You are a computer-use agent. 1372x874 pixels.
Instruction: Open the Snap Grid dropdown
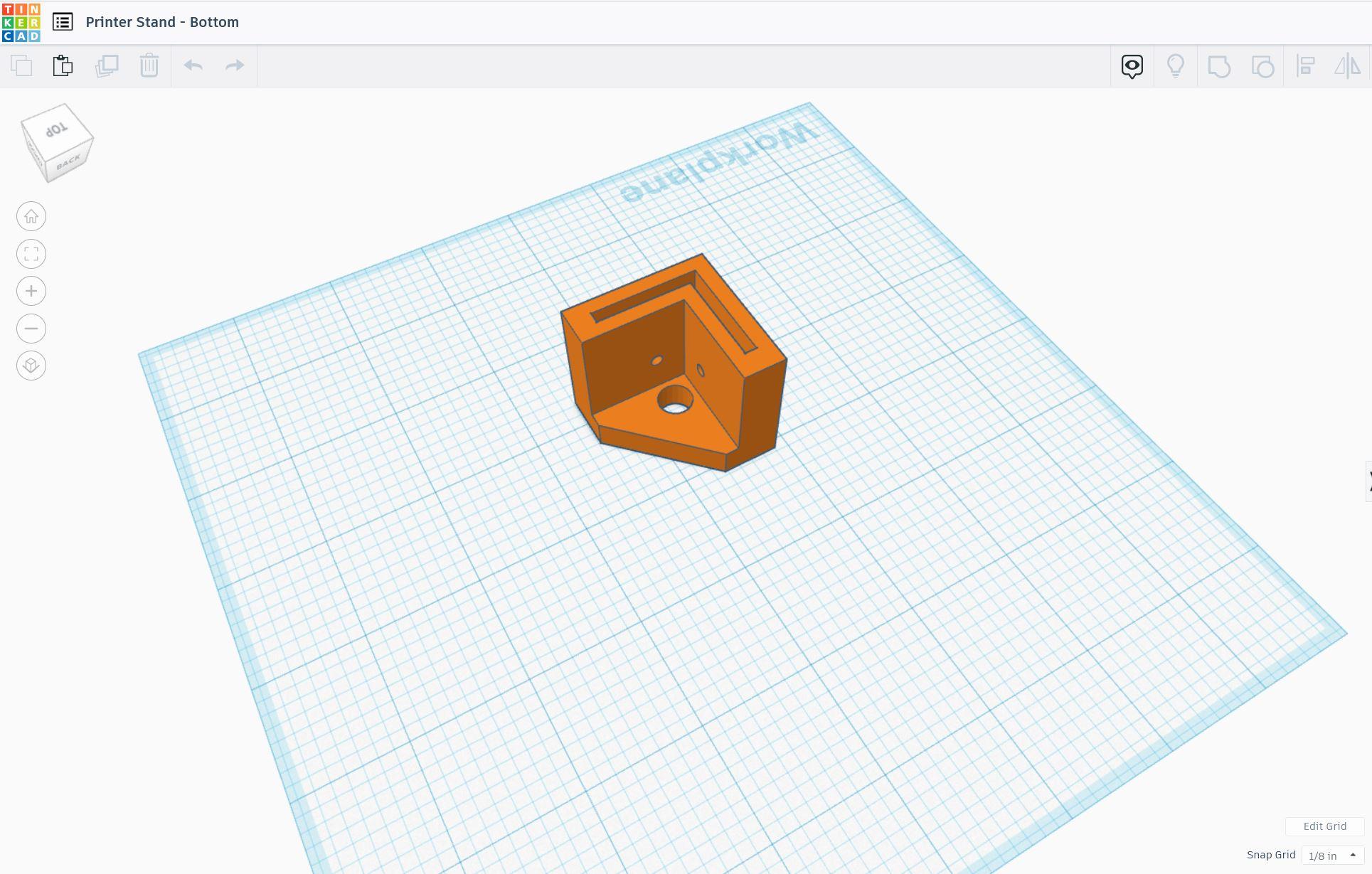click(1332, 856)
